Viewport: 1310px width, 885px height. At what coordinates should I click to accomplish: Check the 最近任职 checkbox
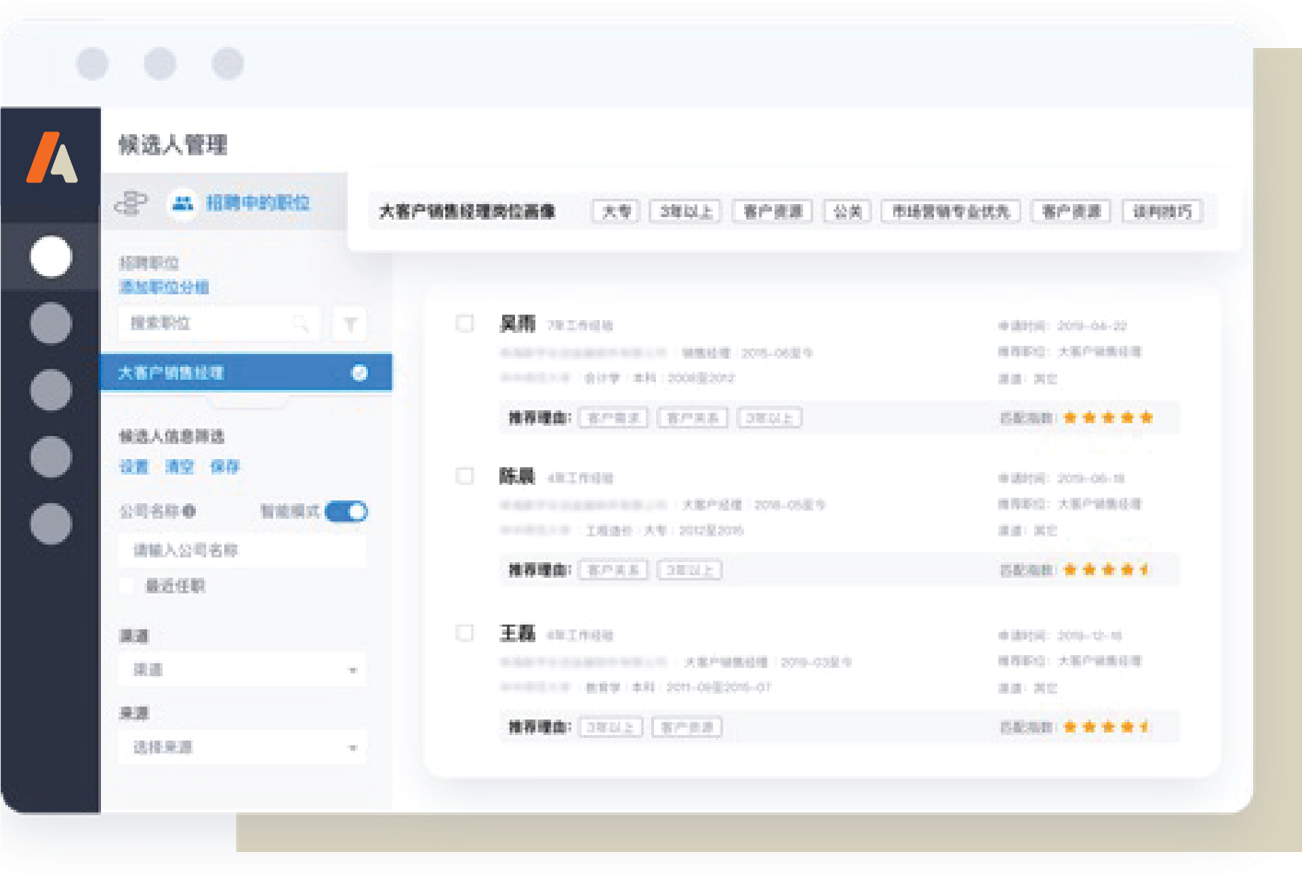127,587
